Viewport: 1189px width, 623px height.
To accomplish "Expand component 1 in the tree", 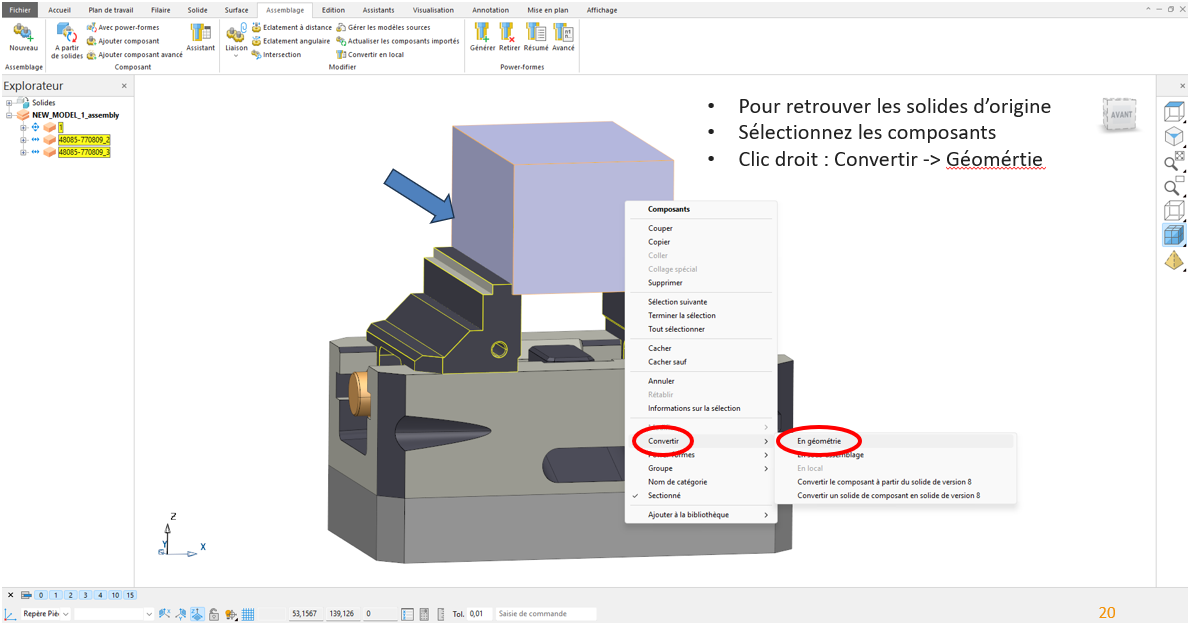I will click(23, 127).
